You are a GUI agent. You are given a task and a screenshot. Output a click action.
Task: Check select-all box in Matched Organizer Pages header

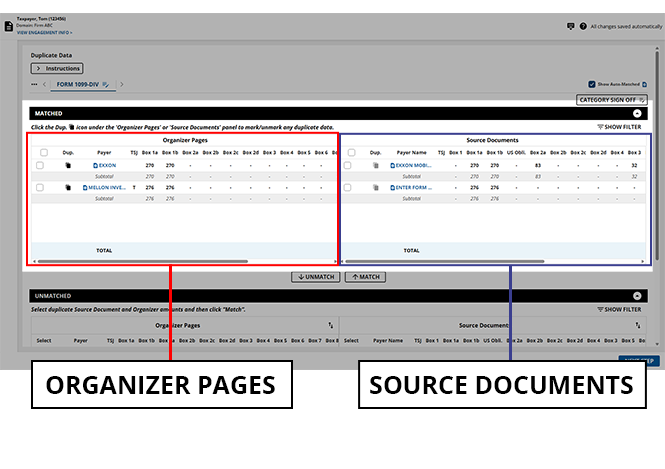click(44, 153)
